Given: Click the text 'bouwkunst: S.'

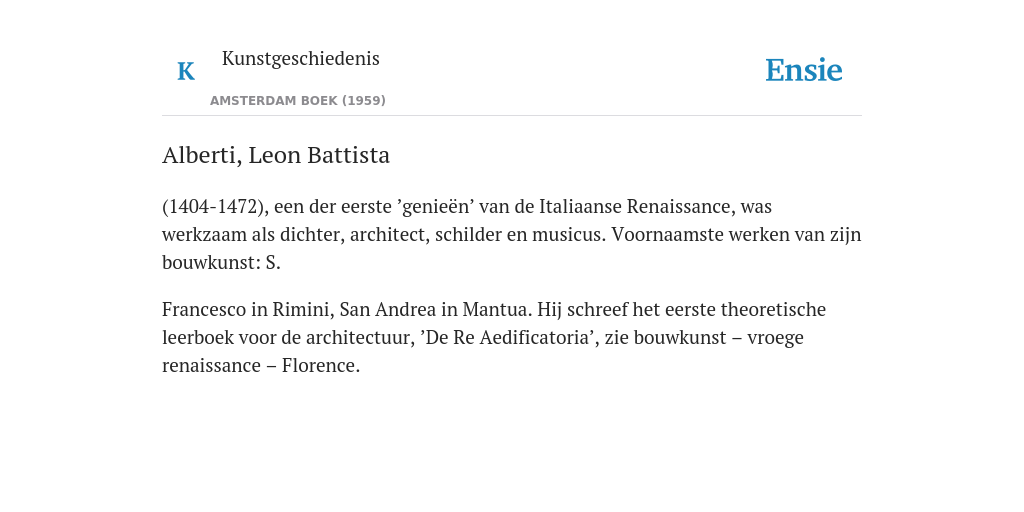Looking at the screenshot, I should [x=221, y=263].
